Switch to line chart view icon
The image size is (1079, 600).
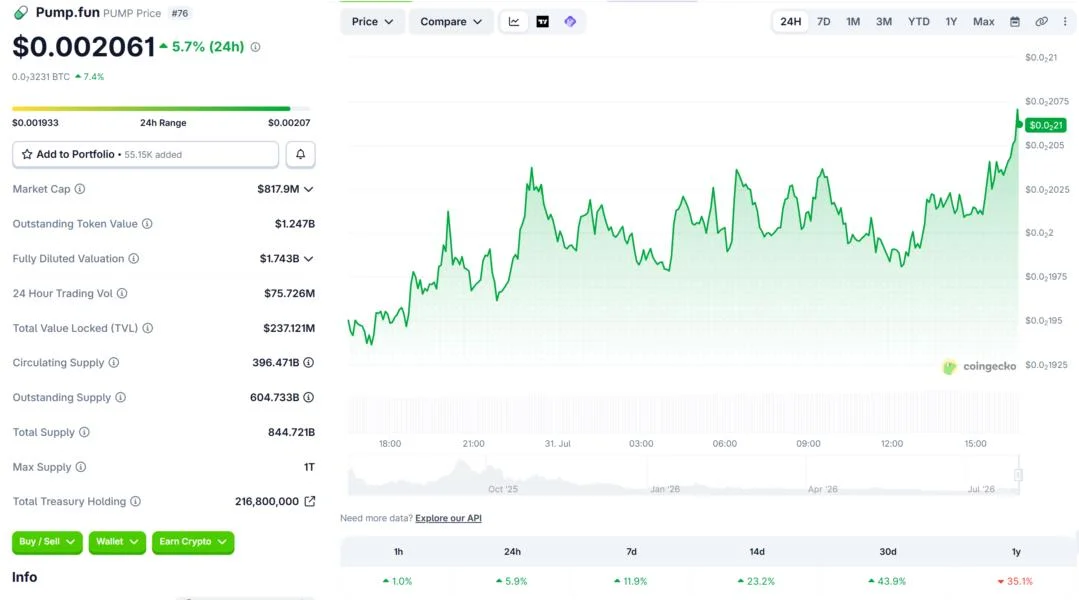[513, 21]
